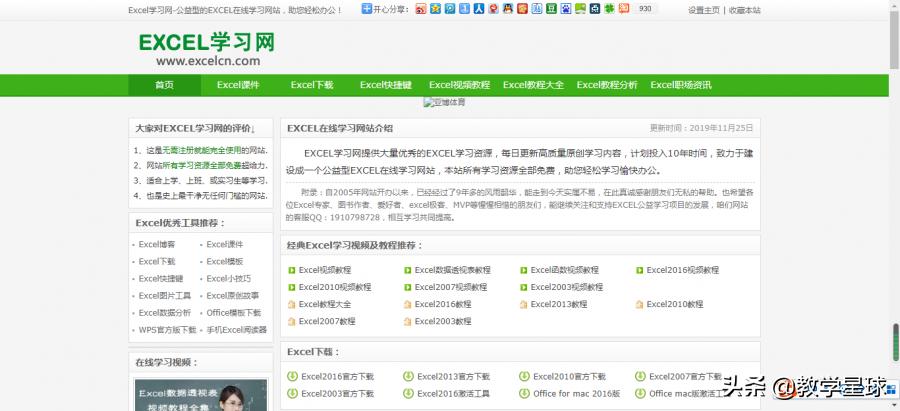900x411 pixels.
Task: Click the 所有学习资源全部免费 green link
Action: pyautogui.click(x=201, y=165)
